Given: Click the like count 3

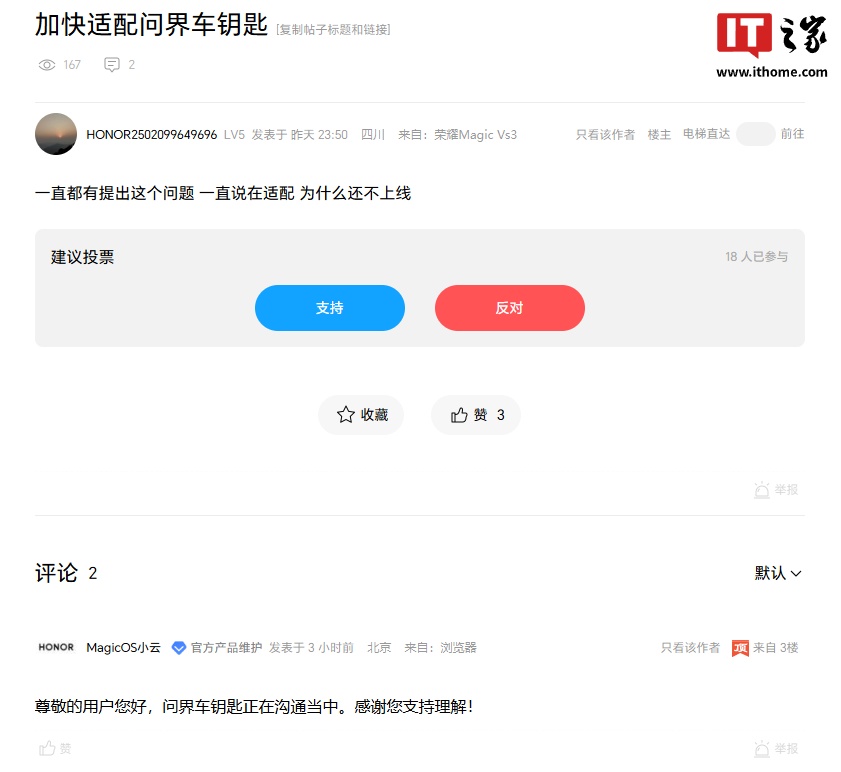Looking at the screenshot, I should (x=500, y=415).
